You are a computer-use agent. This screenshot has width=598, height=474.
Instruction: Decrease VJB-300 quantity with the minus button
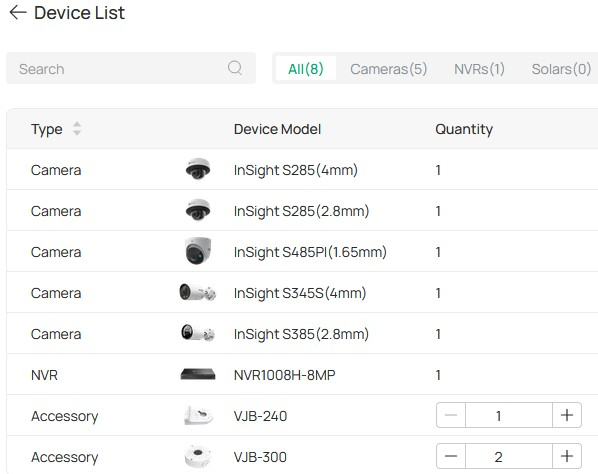451,456
